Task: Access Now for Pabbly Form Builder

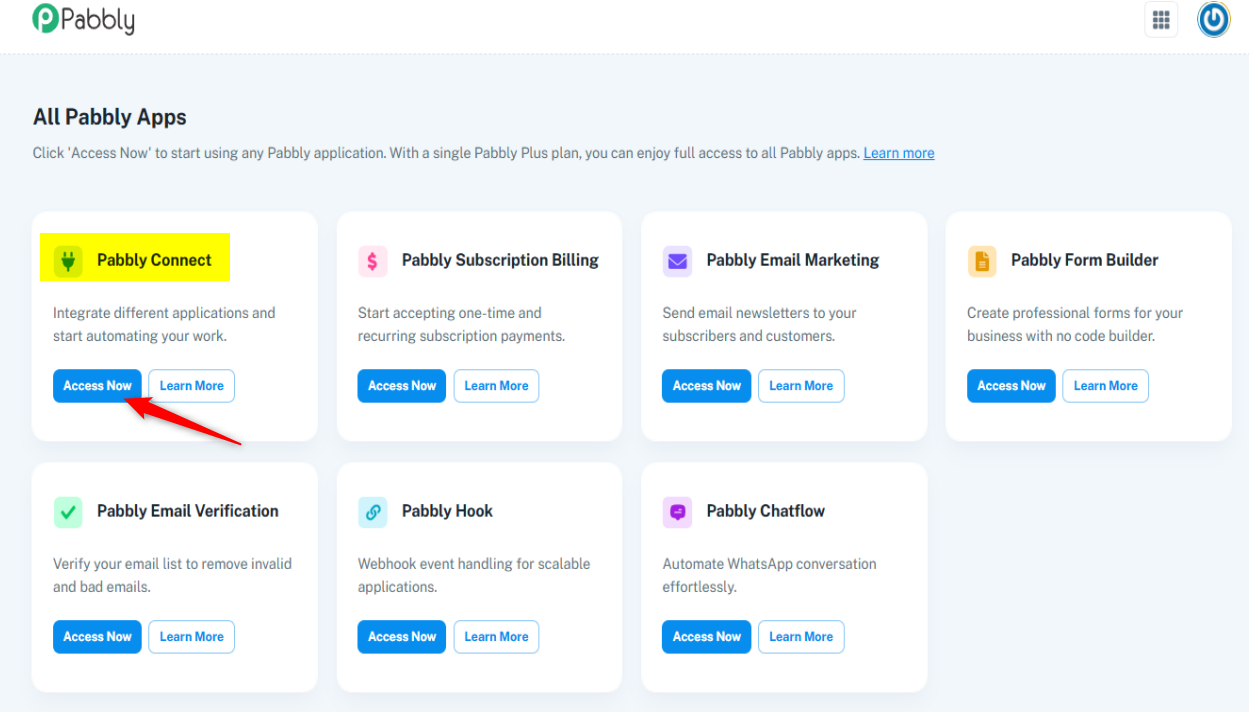Action: [x=1011, y=386]
